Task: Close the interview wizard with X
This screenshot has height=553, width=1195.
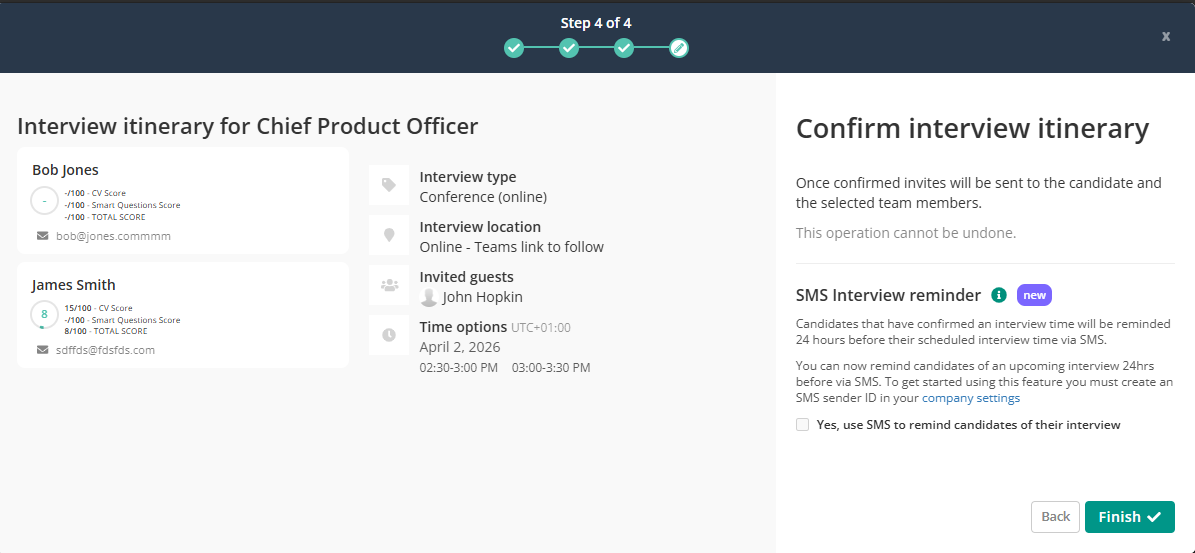Action: pyautogui.click(x=1165, y=36)
